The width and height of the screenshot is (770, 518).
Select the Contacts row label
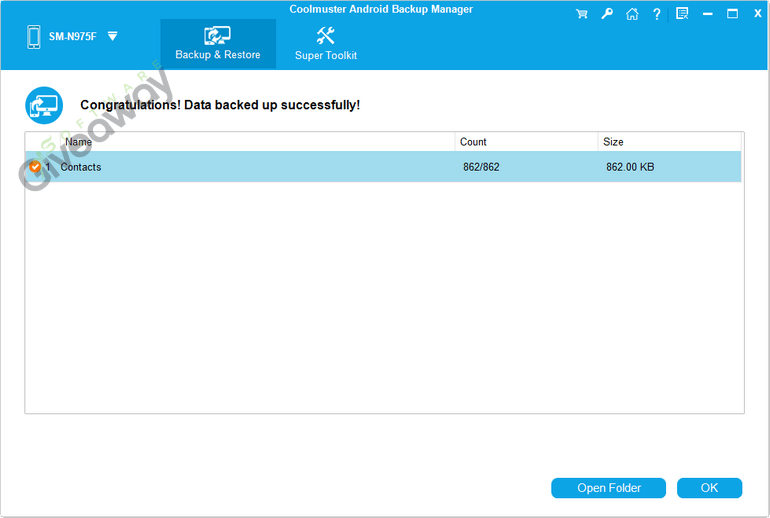81,167
